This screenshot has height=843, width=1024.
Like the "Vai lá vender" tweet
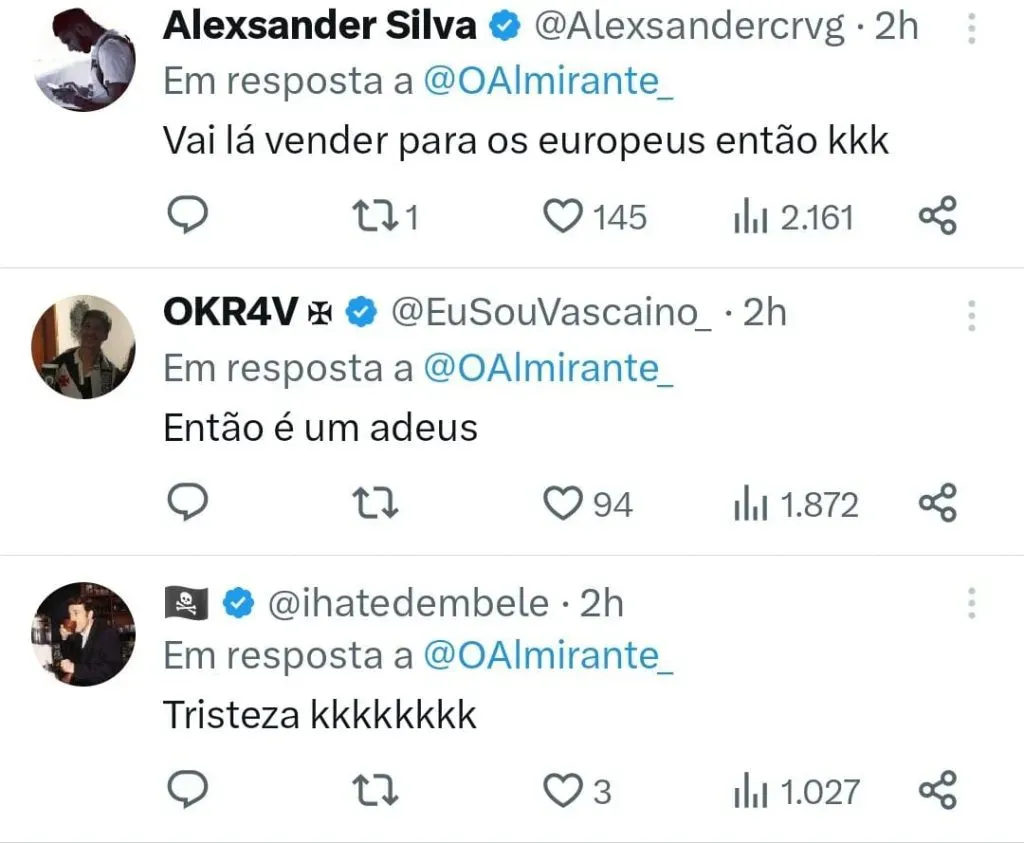pyautogui.click(x=563, y=216)
